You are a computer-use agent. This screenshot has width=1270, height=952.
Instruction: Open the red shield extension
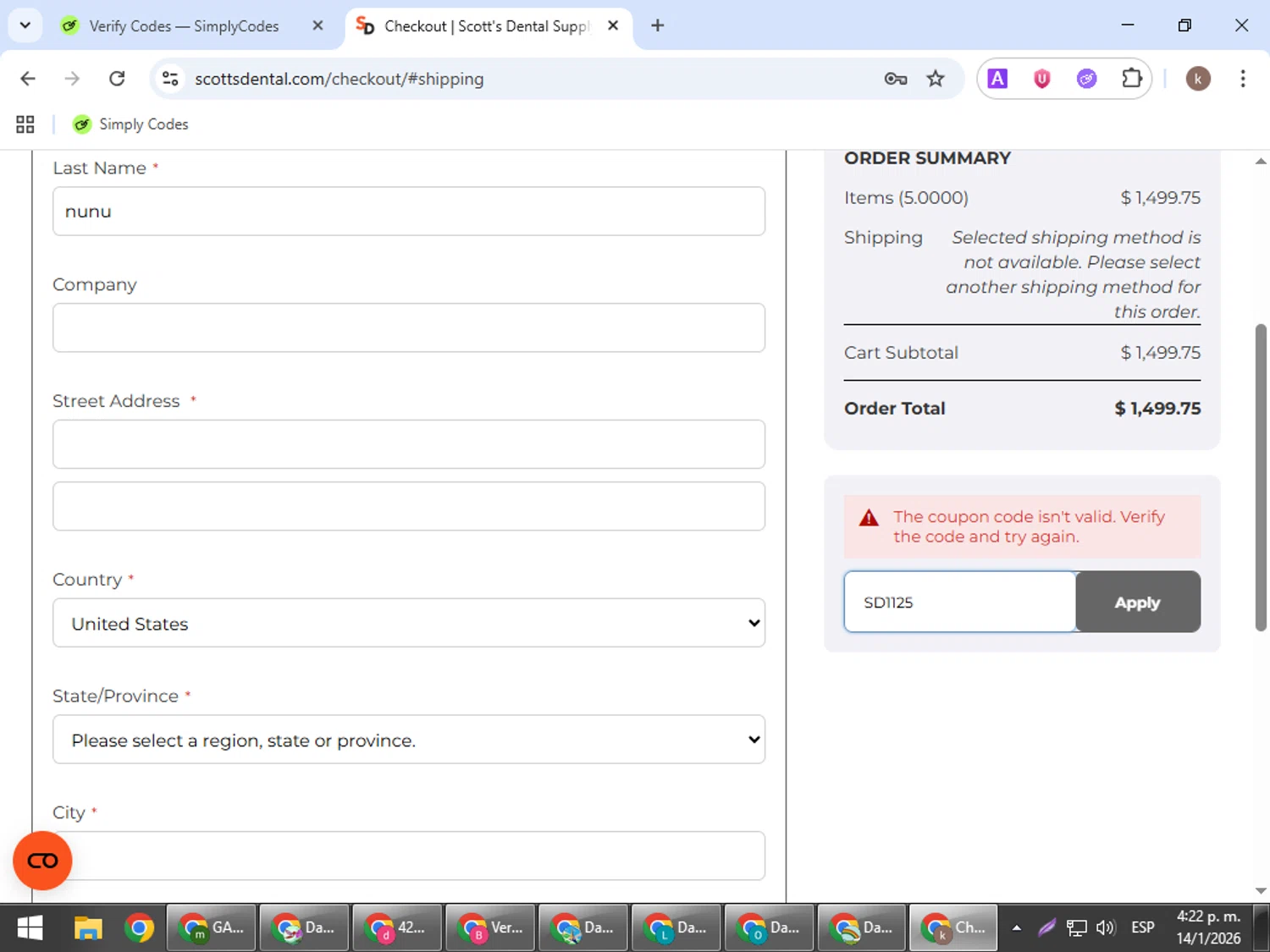[1042, 79]
